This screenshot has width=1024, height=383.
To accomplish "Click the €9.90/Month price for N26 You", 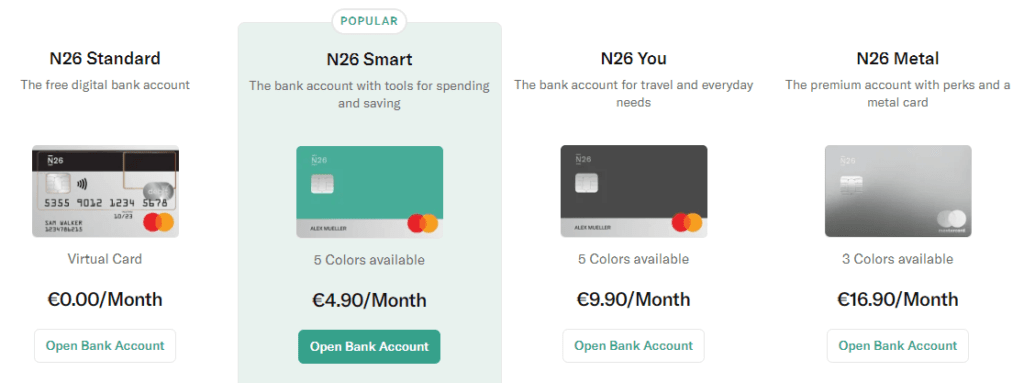I will pos(633,299).
